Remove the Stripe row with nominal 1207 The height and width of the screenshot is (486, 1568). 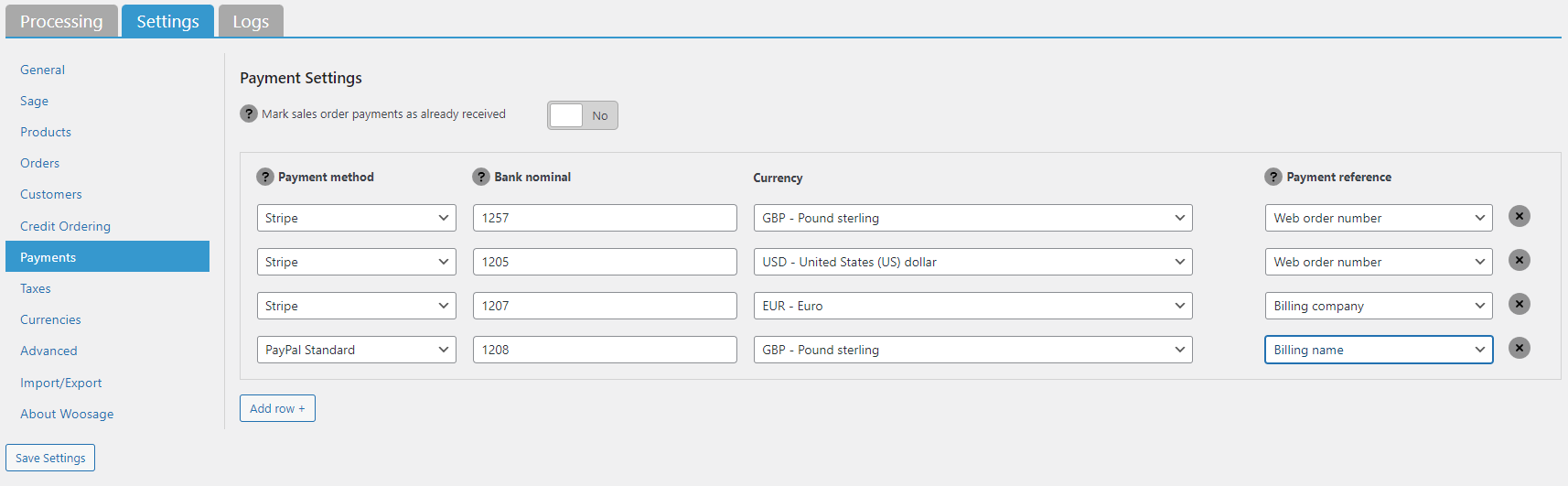click(x=1520, y=304)
